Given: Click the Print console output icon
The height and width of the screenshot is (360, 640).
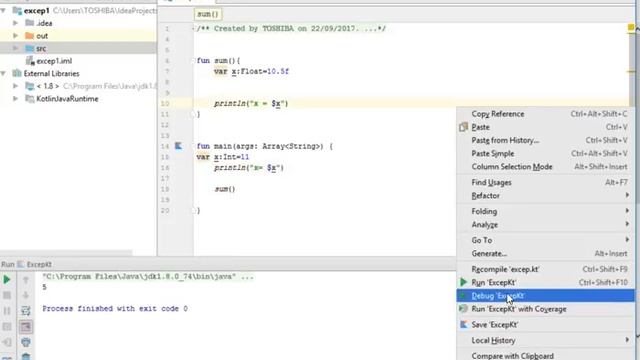Looking at the screenshot, I should click(x=25, y=342).
